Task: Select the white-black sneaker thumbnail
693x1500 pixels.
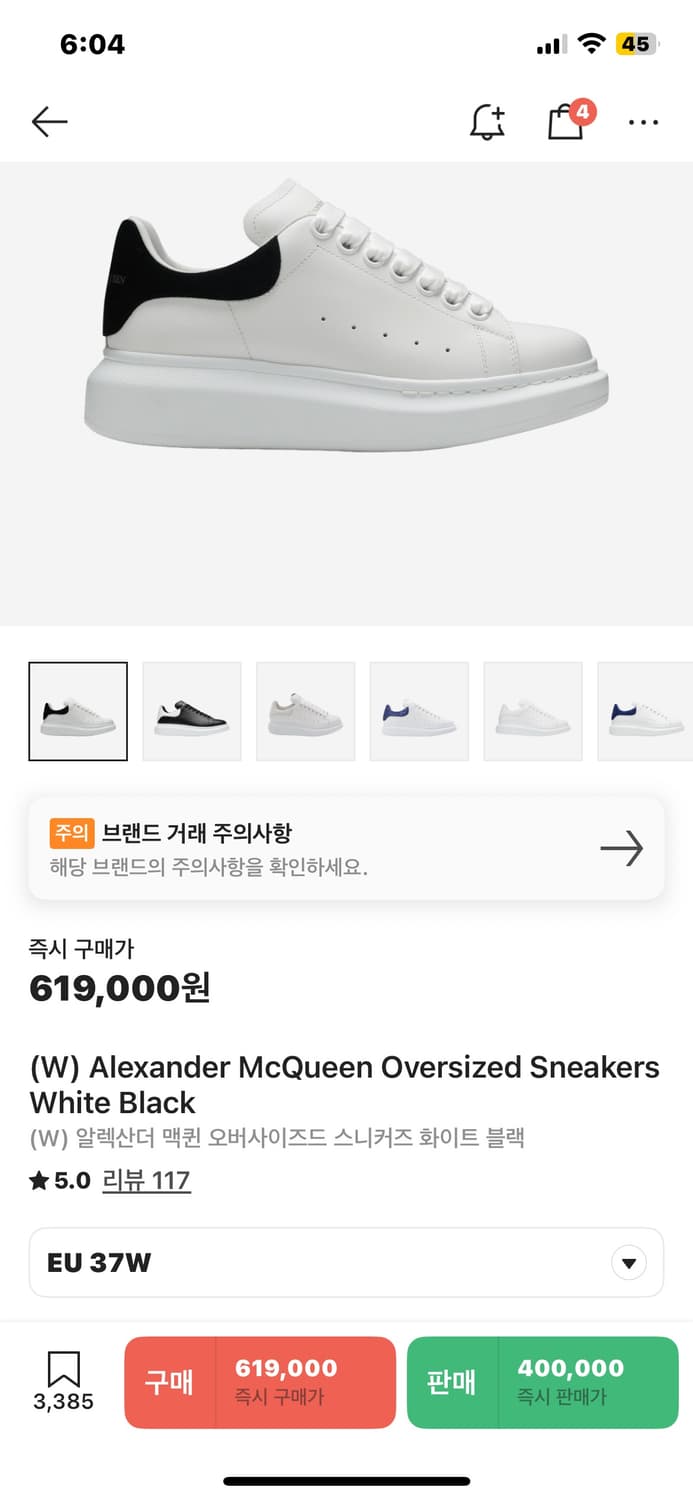Action: (78, 711)
